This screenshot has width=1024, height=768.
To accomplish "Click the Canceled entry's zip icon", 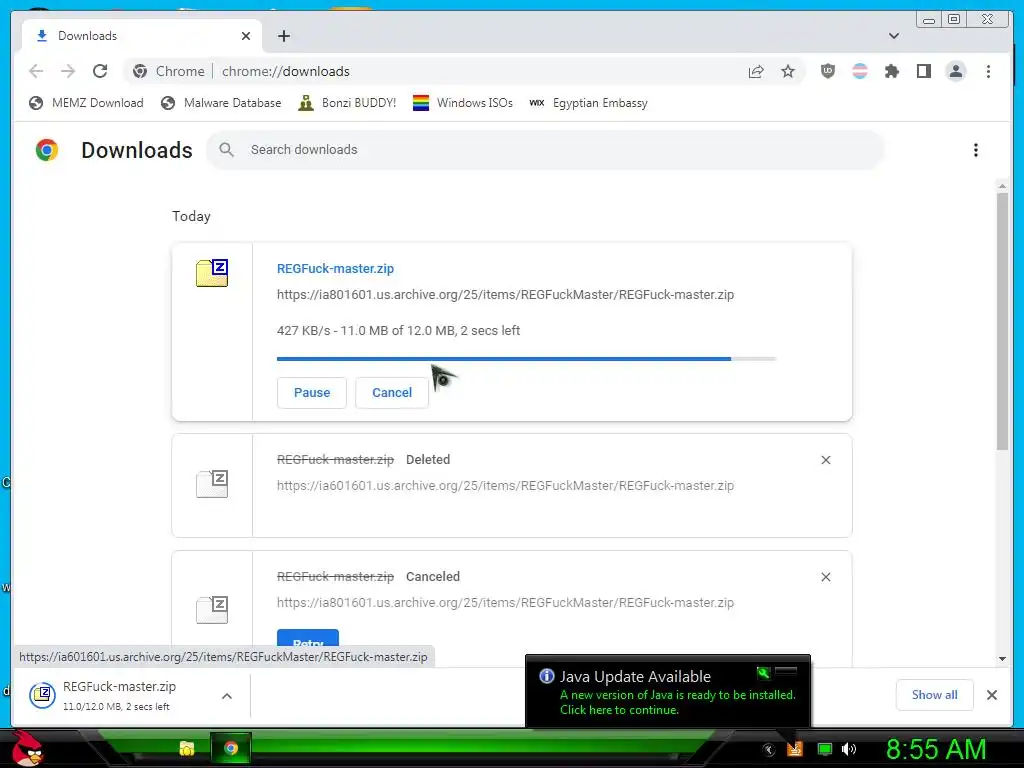I will (212, 610).
